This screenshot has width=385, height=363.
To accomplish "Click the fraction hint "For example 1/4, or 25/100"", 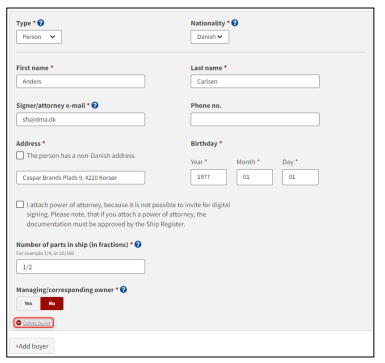I will coord(45,253).
